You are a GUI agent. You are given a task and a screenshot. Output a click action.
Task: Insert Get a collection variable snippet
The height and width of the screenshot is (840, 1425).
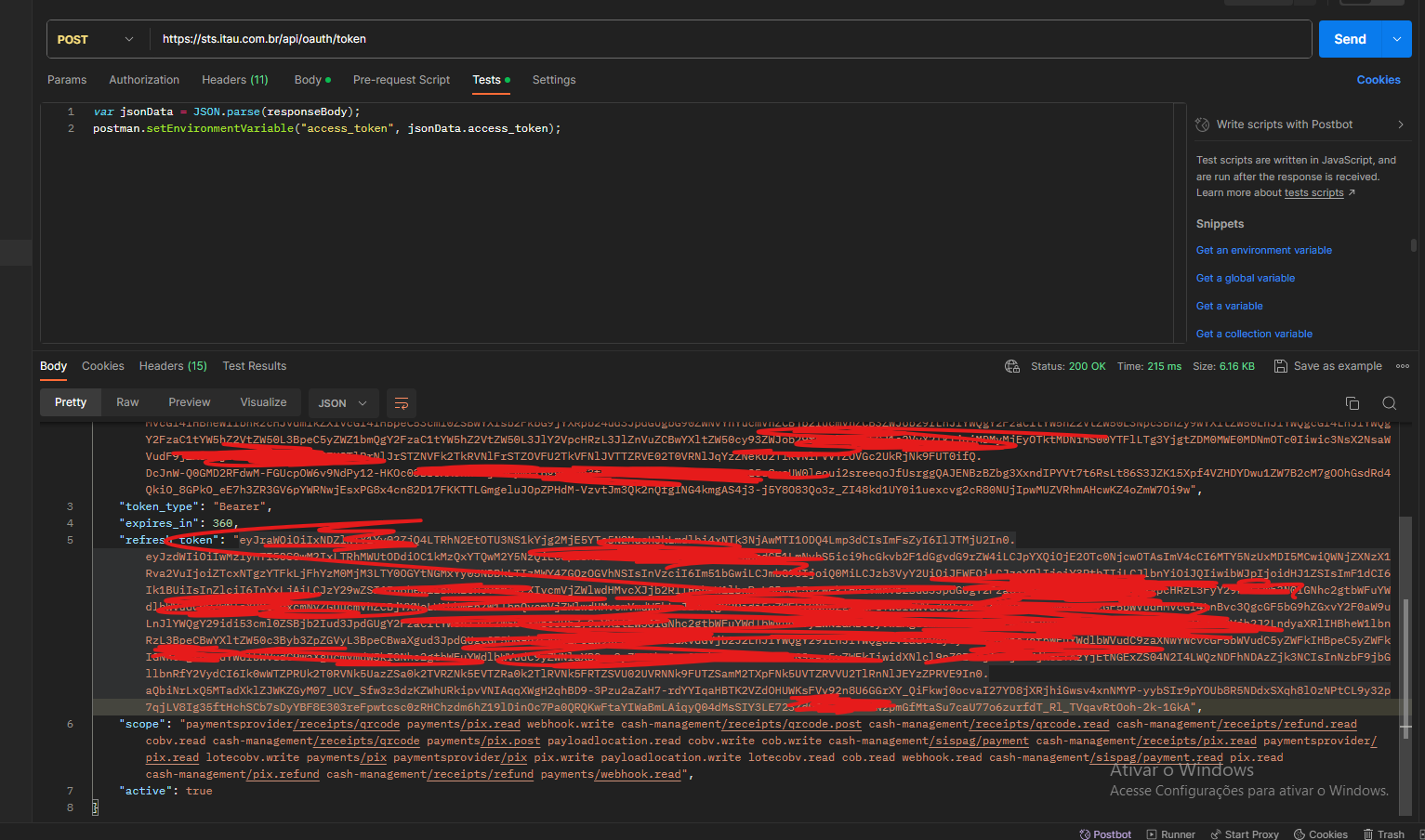coord(1254,334)
